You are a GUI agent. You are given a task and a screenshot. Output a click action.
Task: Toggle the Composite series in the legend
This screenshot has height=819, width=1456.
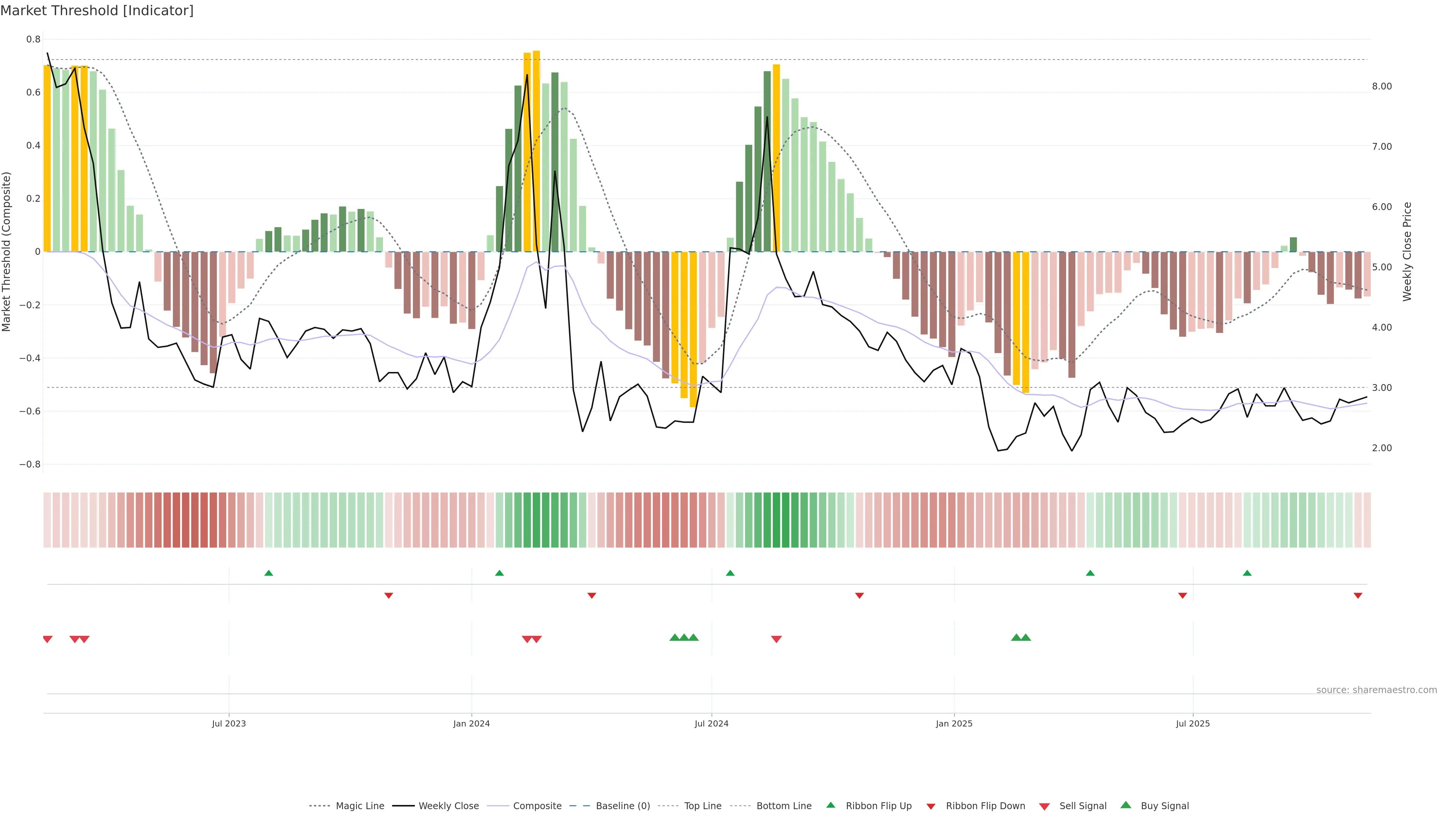pyautogui.click(x=537, y=806)
